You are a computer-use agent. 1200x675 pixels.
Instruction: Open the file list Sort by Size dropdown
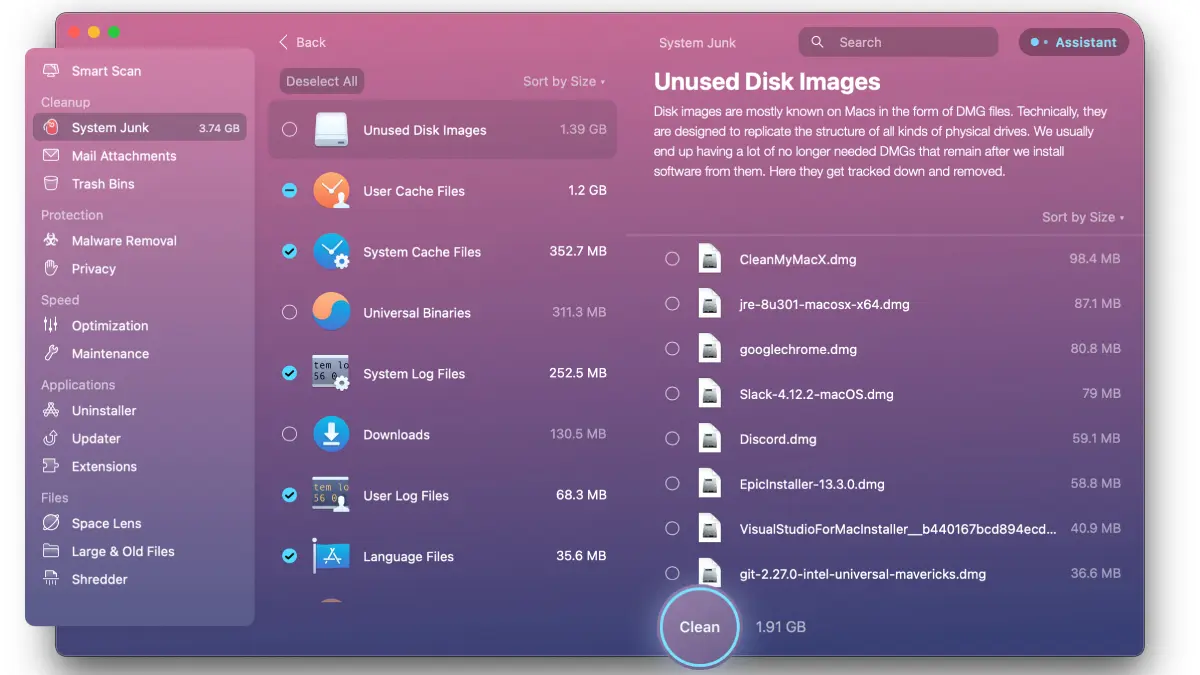coord(1083,217)
